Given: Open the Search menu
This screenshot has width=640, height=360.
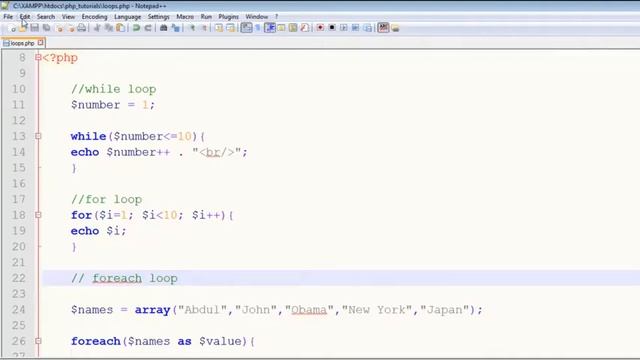Looking at the screenshot, I should click(46, 17).
